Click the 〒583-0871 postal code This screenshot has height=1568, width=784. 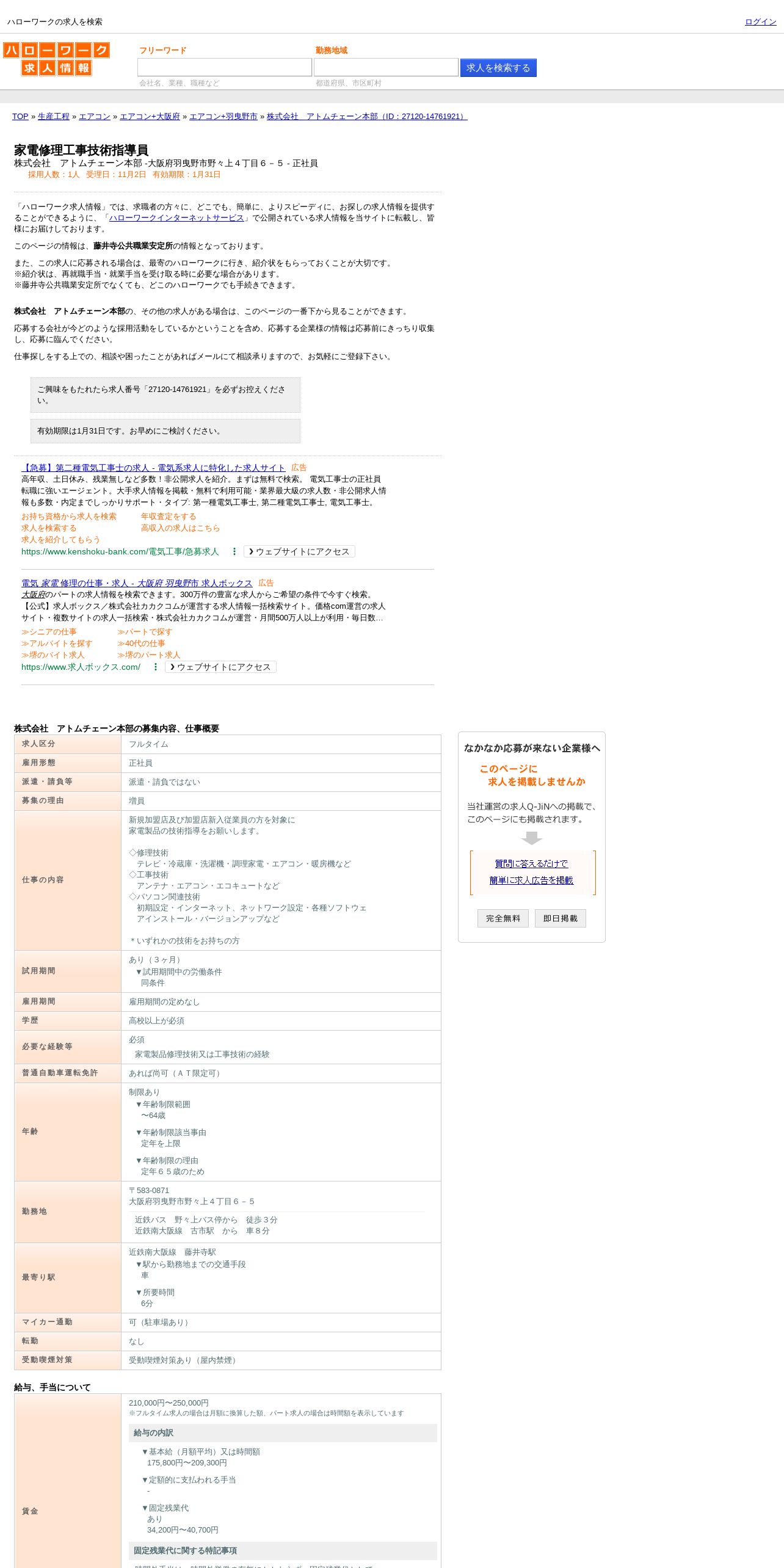[x=149, y=1191]
